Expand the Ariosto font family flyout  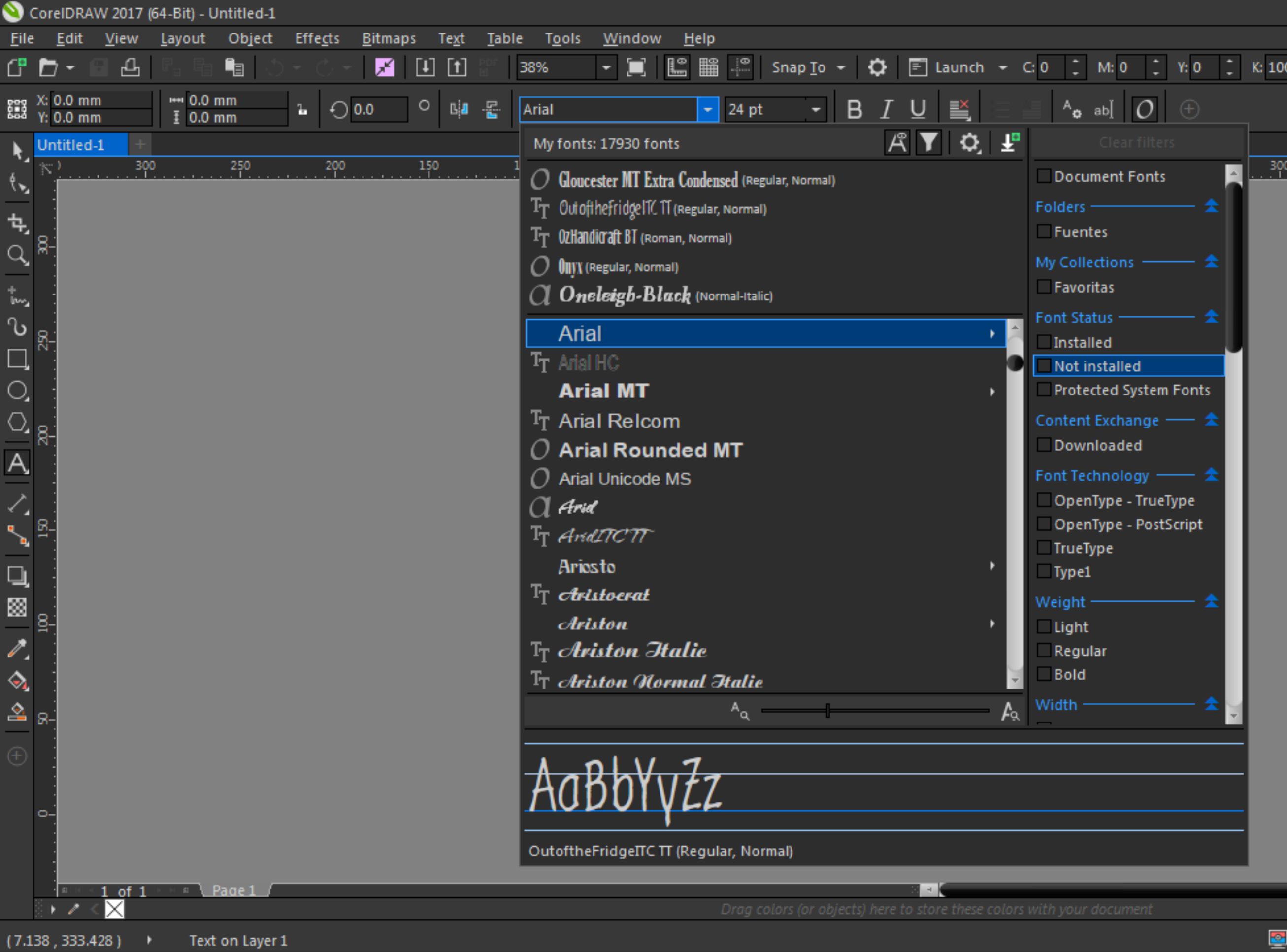(x=992, y=566)
